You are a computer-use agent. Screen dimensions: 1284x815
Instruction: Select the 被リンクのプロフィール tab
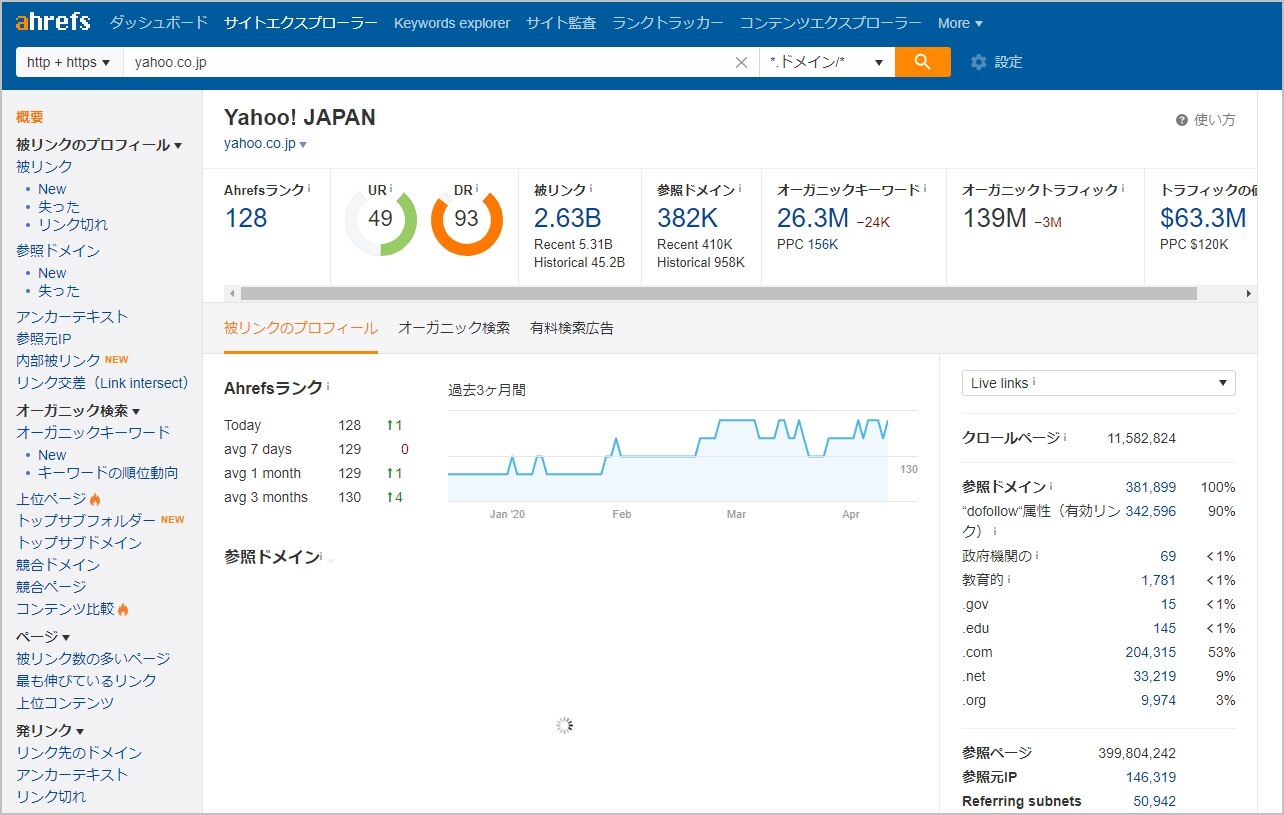[301, 328]
